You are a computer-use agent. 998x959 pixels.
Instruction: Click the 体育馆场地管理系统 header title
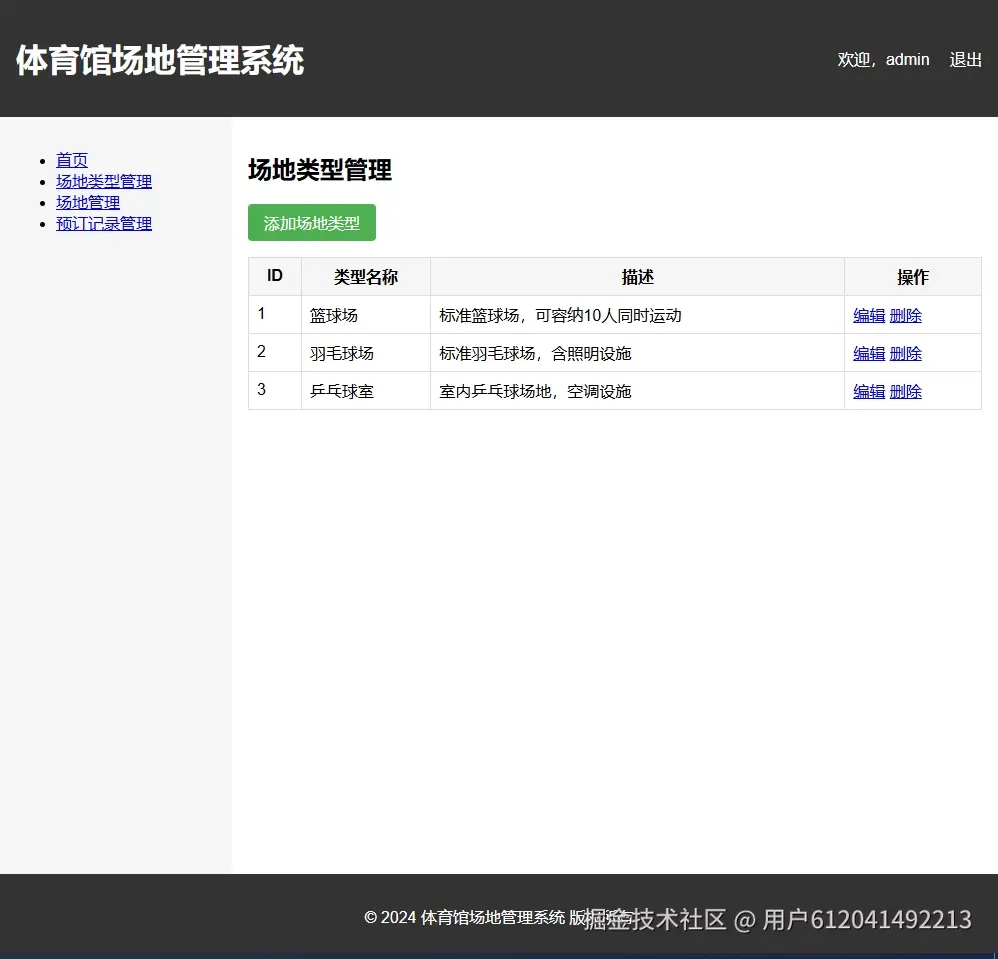160,60
